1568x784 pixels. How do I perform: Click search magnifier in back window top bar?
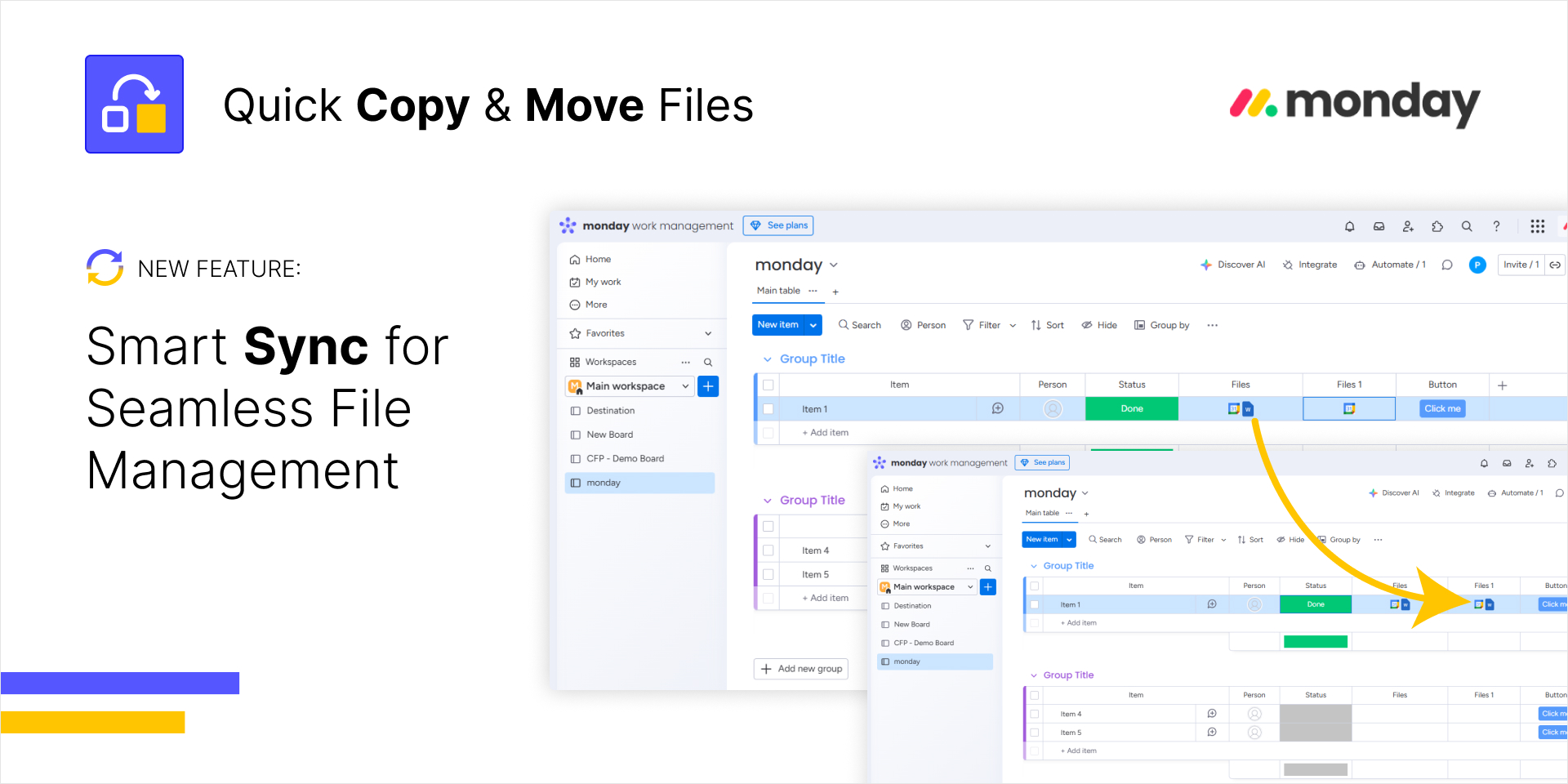(x=1467, y=226)
